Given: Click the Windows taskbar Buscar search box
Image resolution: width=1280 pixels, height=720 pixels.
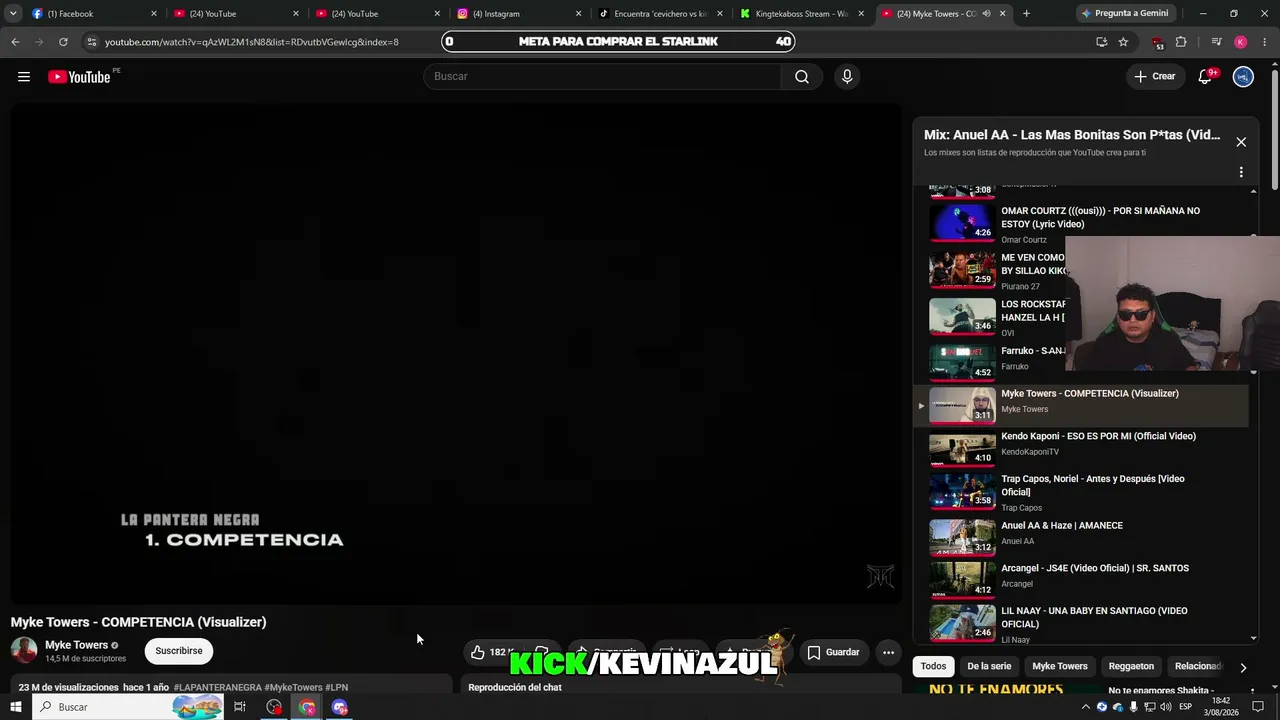Looking at the screenshot, I should [x=130, y=707].
